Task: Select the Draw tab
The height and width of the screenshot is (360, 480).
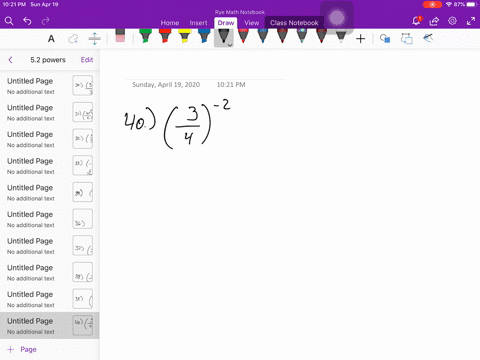Action: pyautogui.click(x=226, y=23)
